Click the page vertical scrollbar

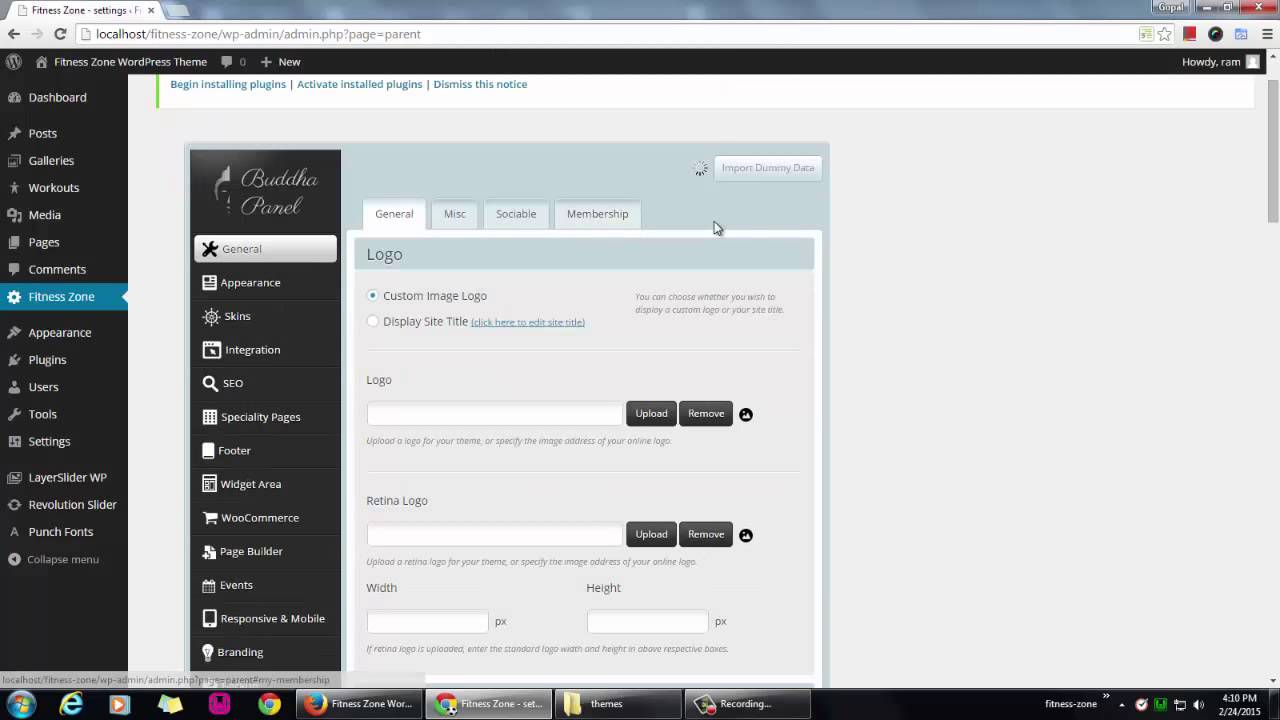[x=1273, y=150]
